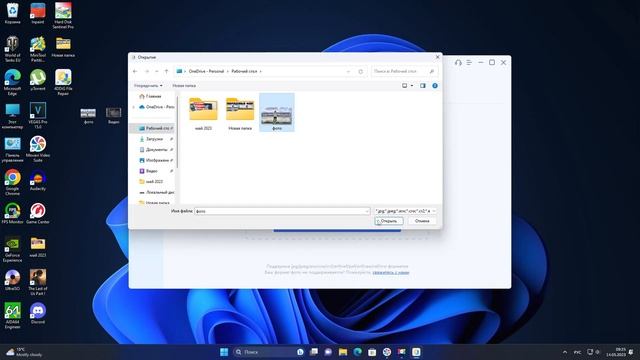The width and height of the screenshot is (640, 360).
Task: Focus the search field in the Open dialog
Action: point(404,71)
